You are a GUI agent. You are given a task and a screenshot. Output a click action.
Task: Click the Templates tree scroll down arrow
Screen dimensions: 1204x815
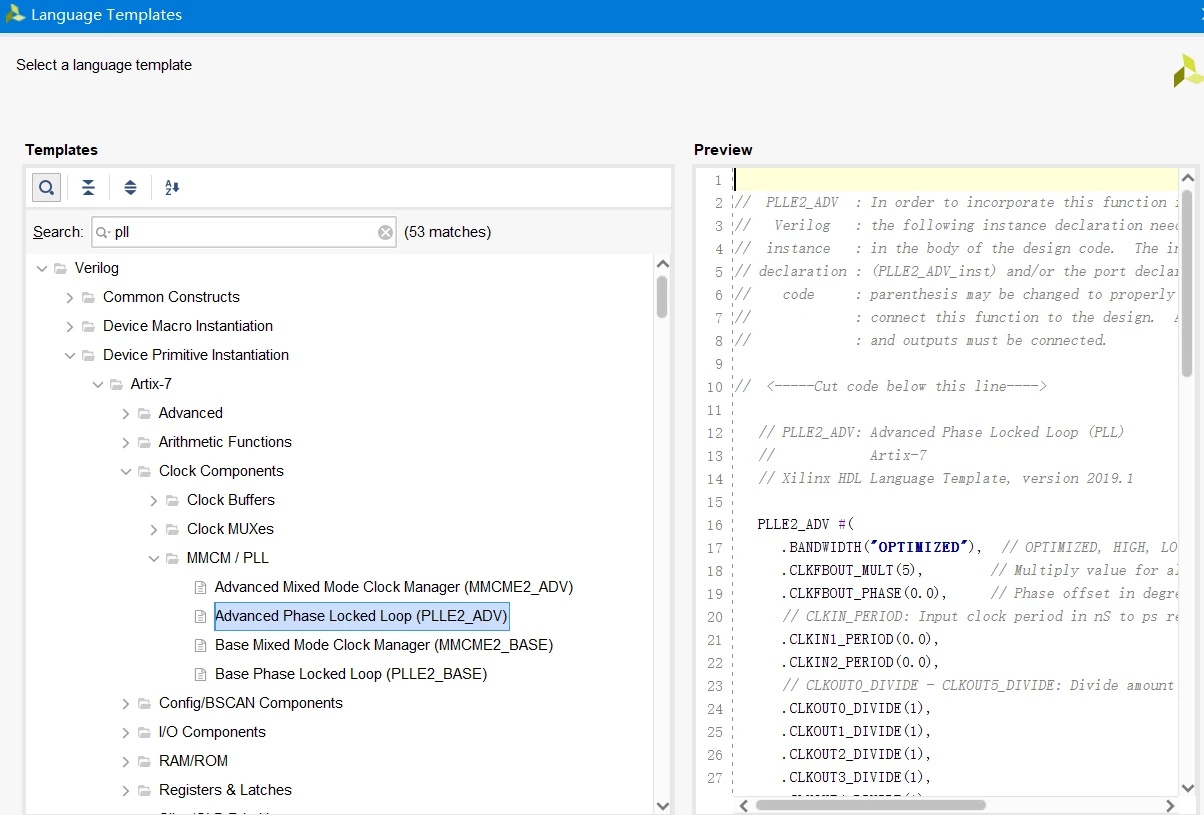pos(662,804)
